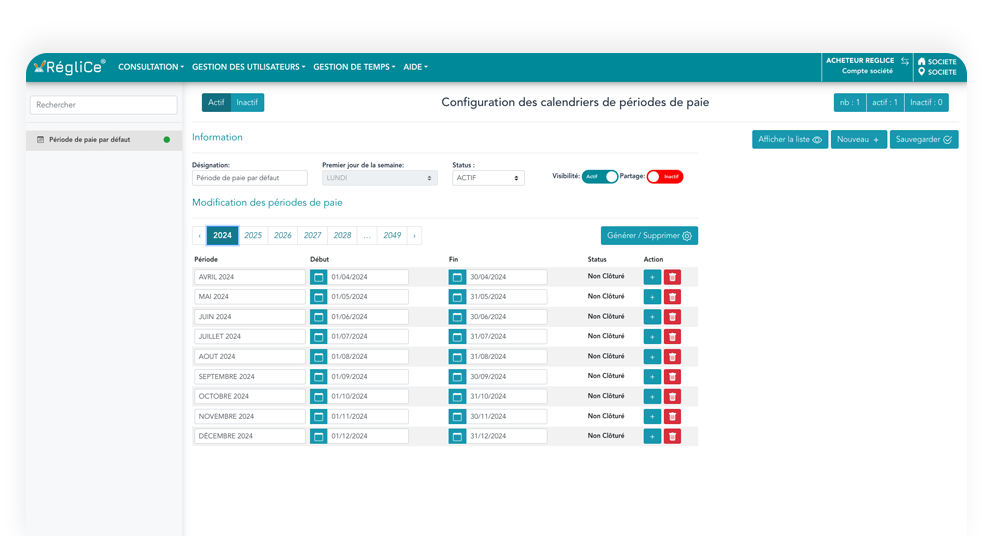Delete the AVRIL 2024 period
This screenshot has width=1000, height=536.
672,277
